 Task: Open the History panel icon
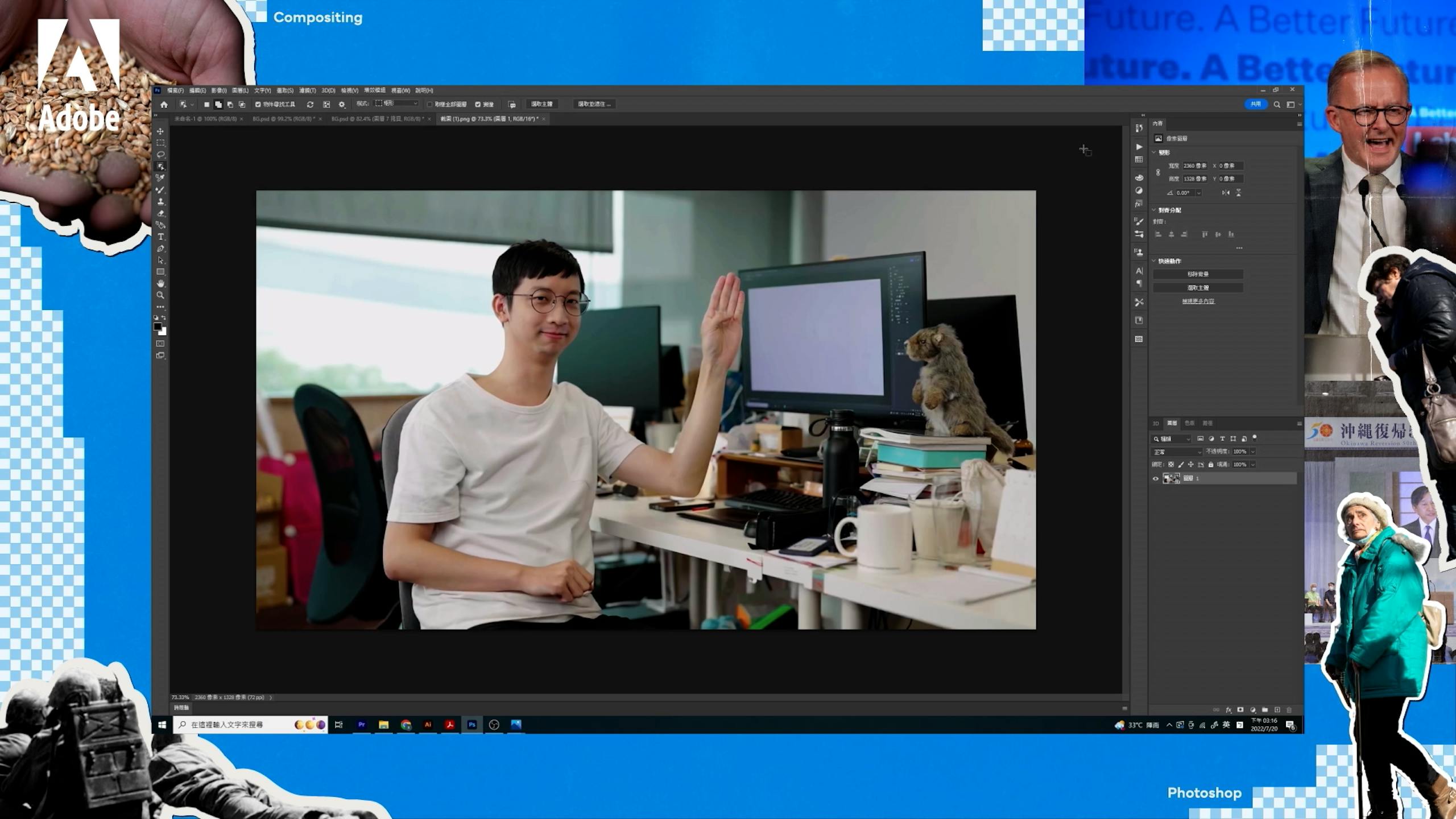pos(1139,128)
